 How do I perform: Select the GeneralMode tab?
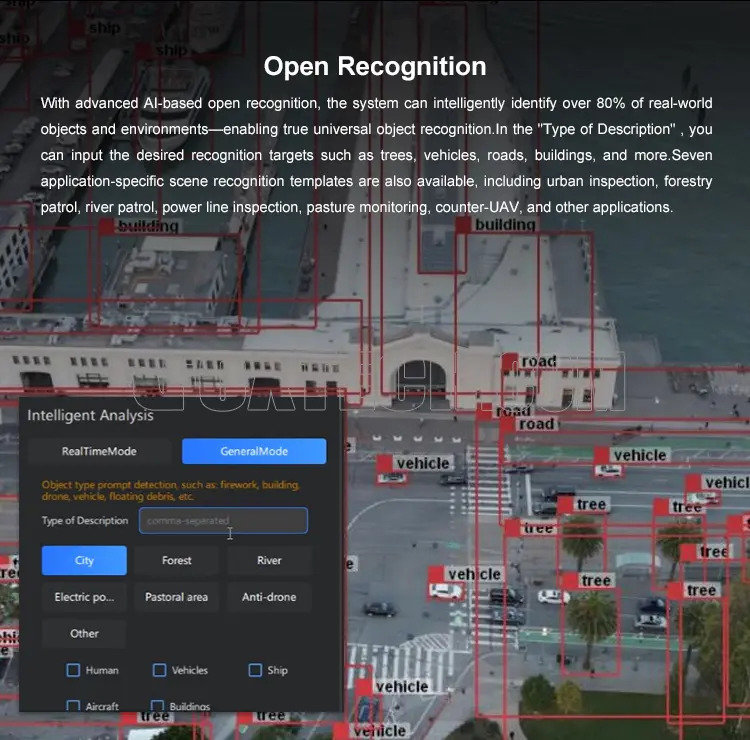tap(254, 451)
